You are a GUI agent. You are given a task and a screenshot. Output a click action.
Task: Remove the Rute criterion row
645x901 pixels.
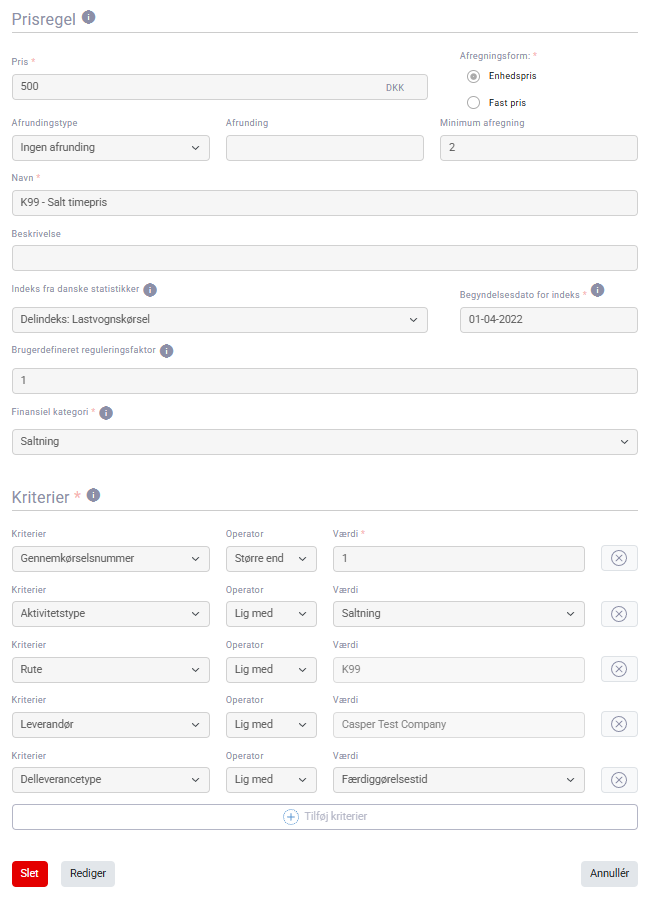[619, 669]
